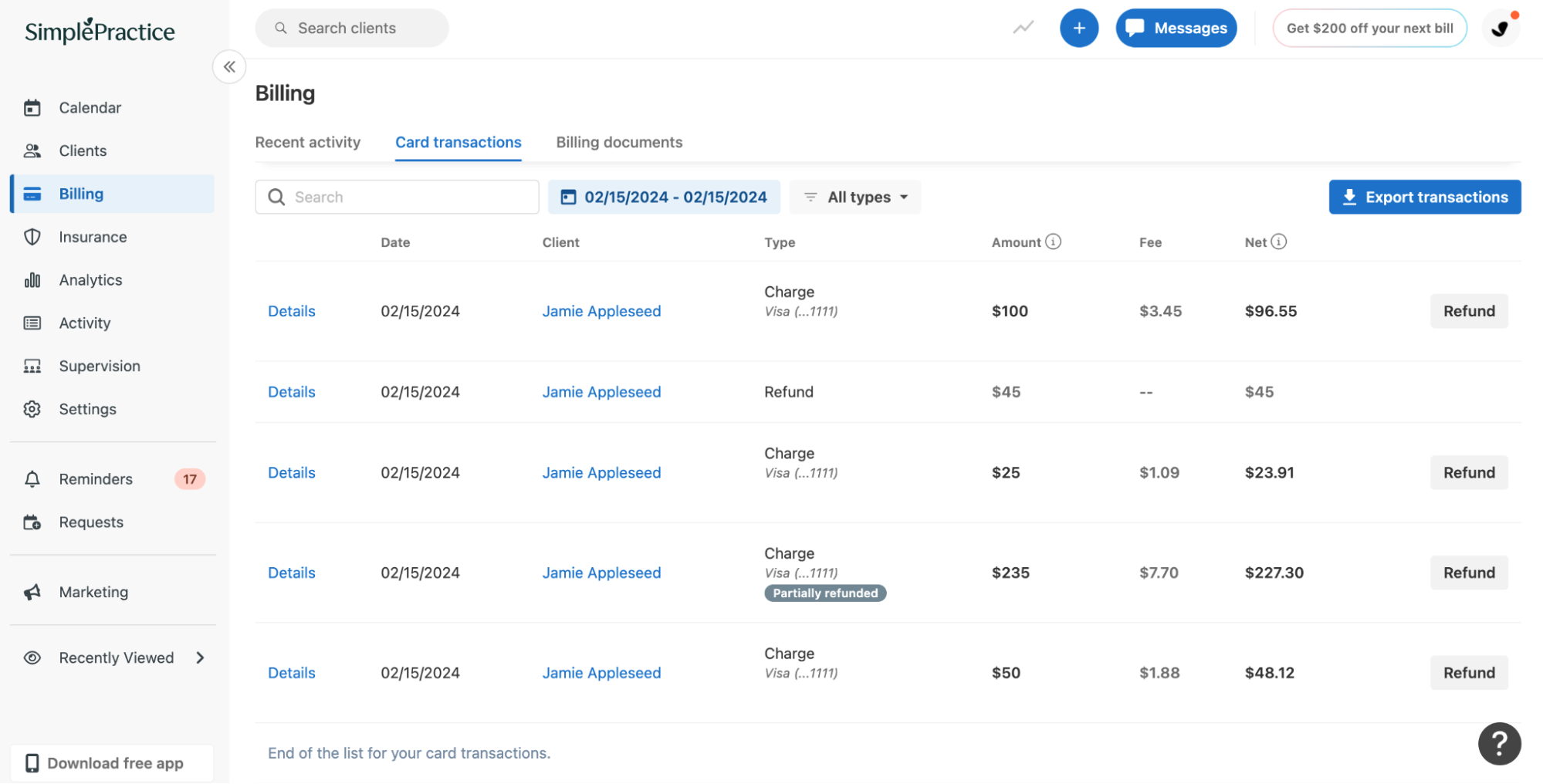Open the account avatar menu

coord(1501,29)
